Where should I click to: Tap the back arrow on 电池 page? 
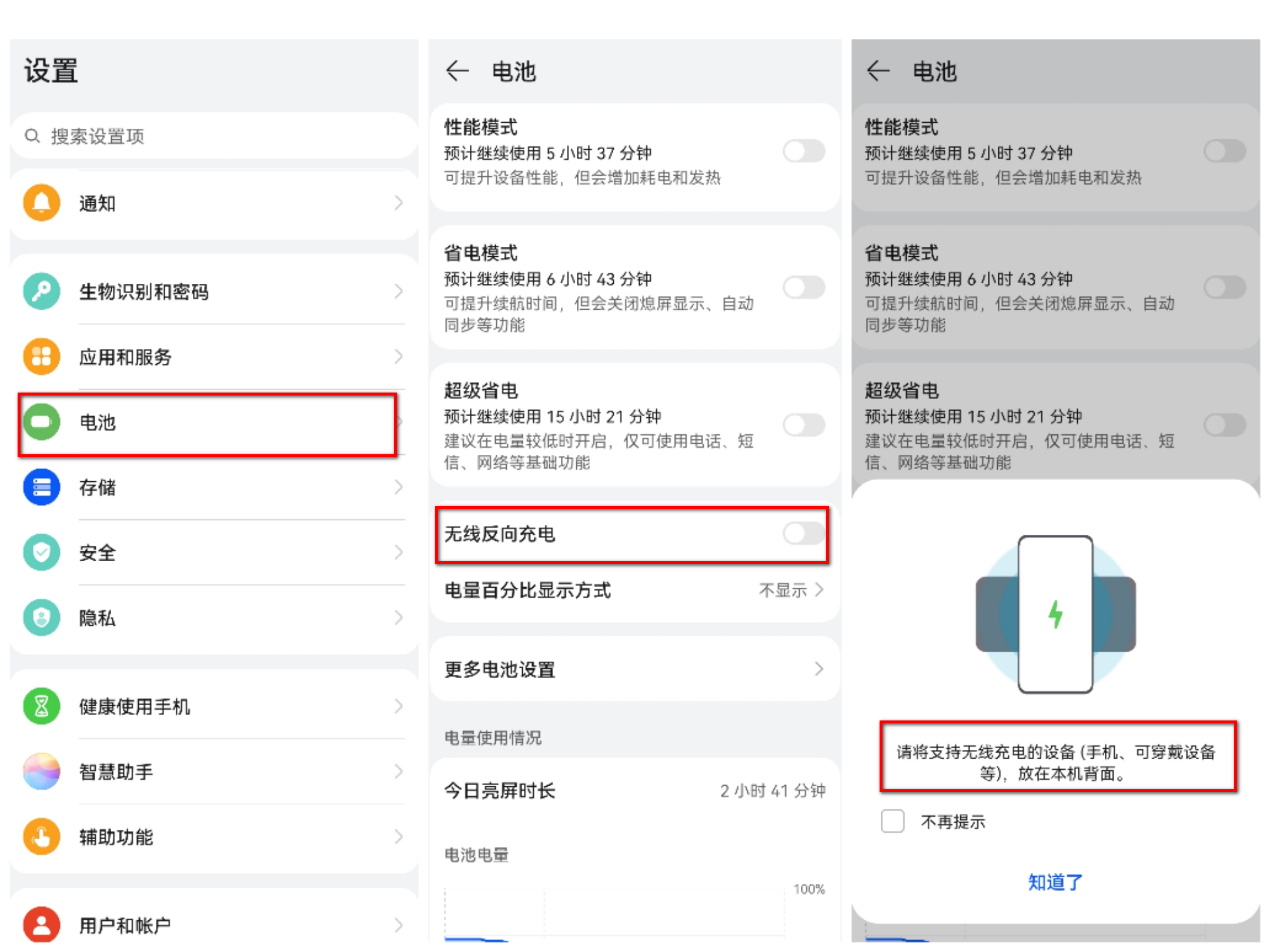coord(458,71)
